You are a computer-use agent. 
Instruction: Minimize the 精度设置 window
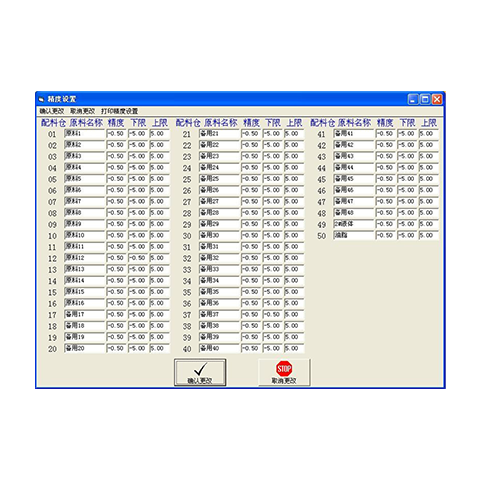point(413,99)
